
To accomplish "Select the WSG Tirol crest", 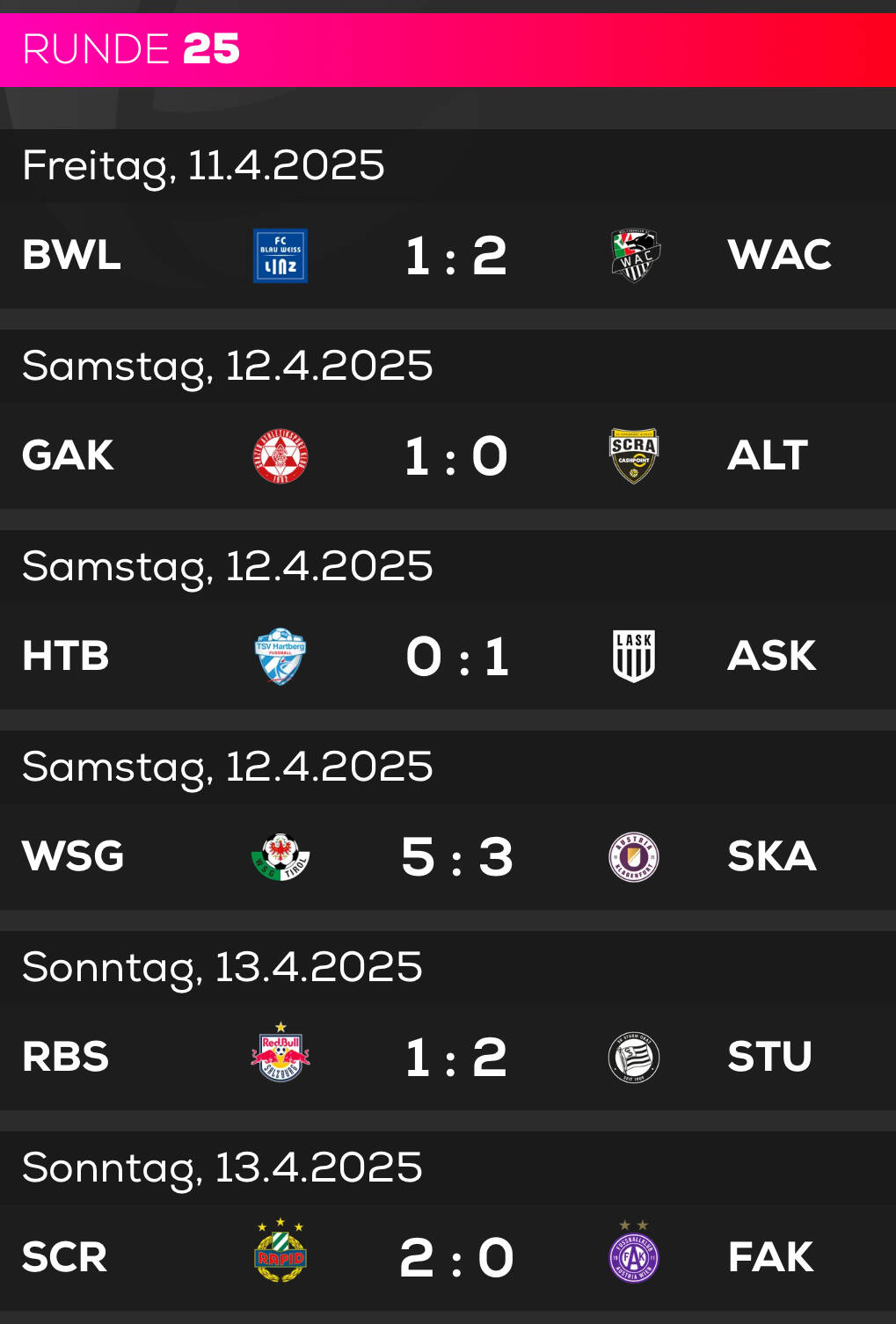I will coord(280,857).
